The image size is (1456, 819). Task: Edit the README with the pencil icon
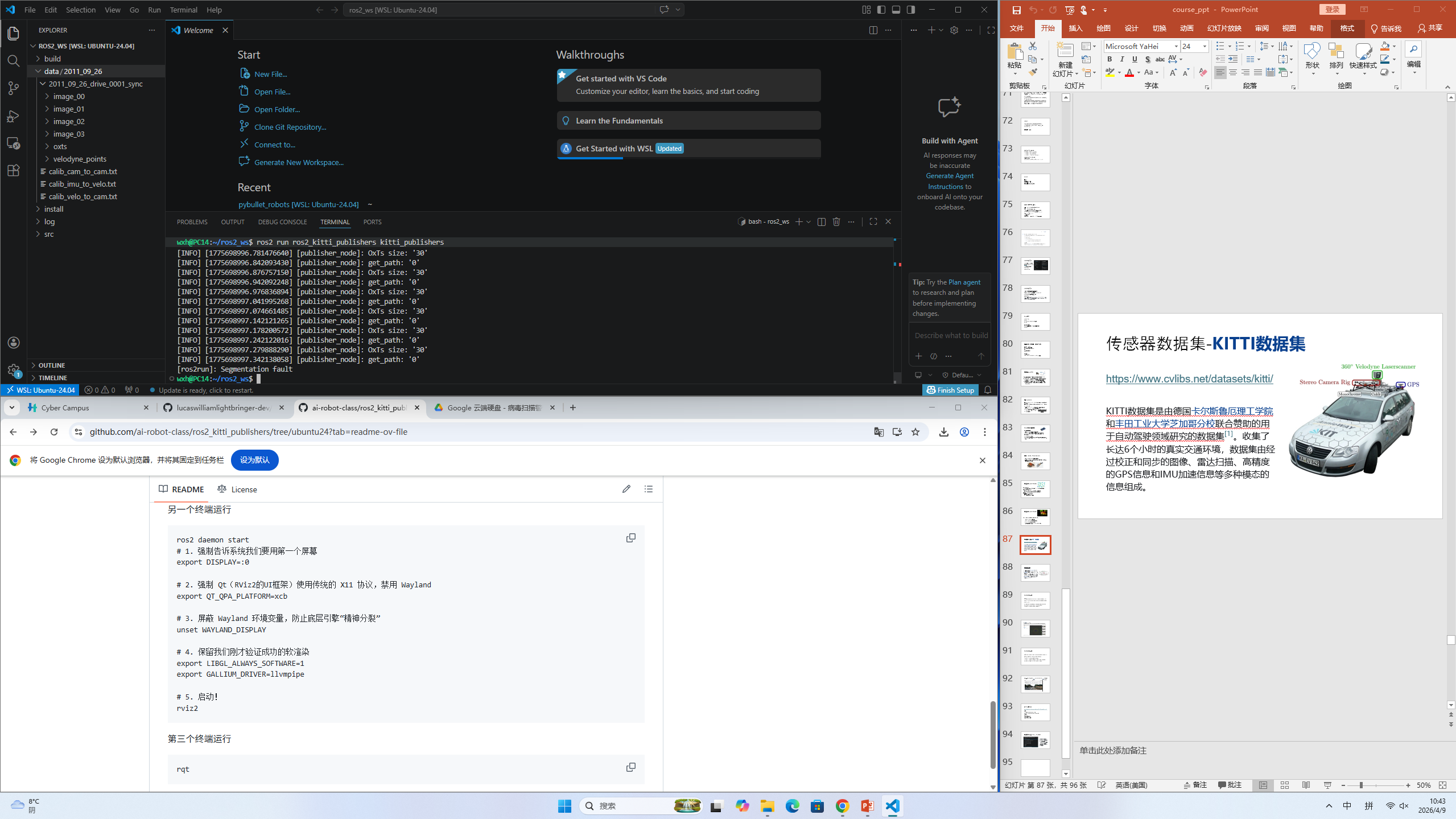point(626,489)
